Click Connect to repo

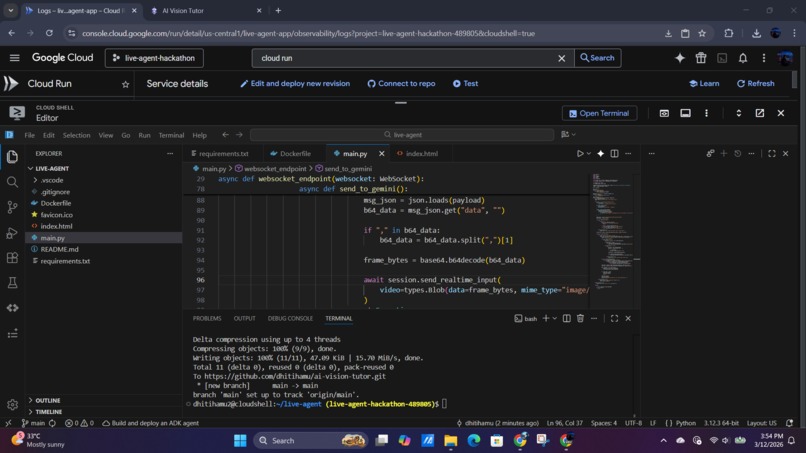coord(401,83)
